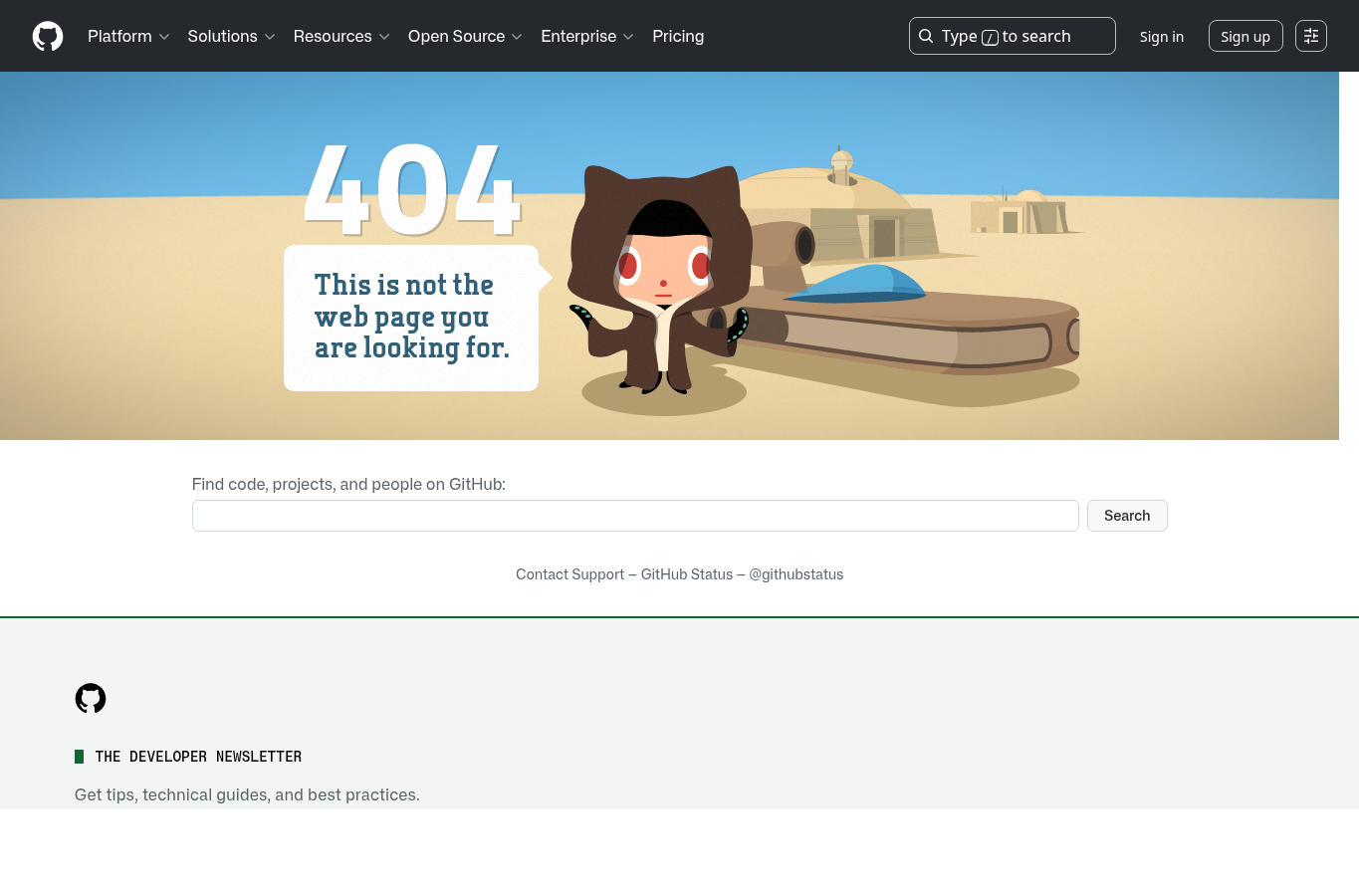This screenshot has height=896, width=1359.
Task: Open the @githubstatus link
Action: coord(796,574)
